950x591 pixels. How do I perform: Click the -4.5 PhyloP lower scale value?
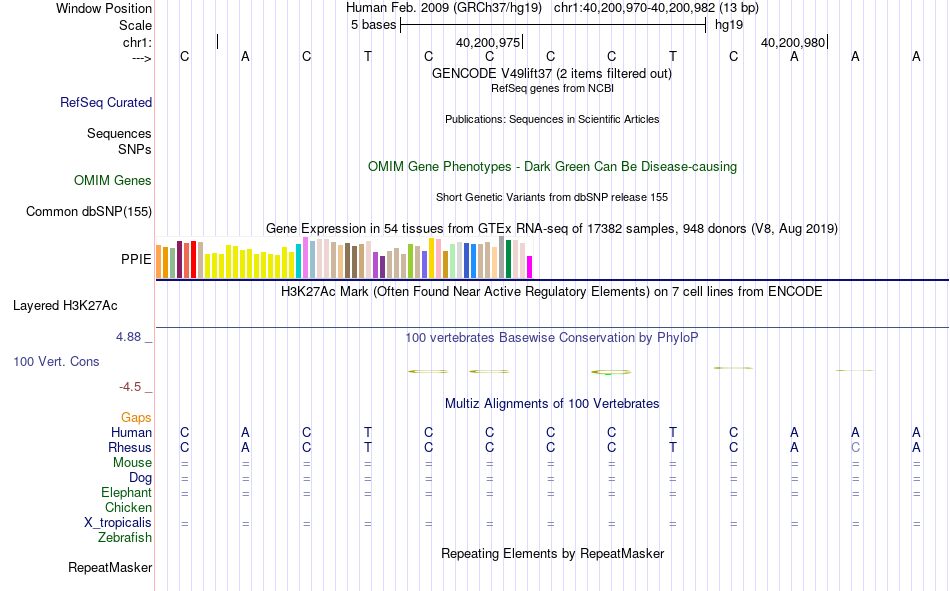click(x=130, y=387)
